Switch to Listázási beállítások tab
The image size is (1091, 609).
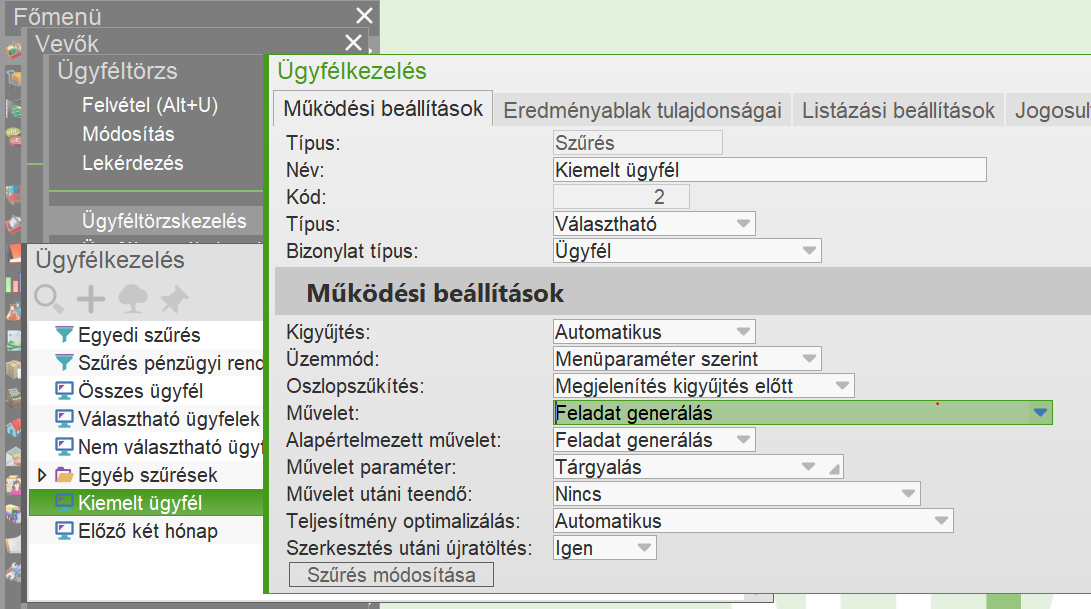[x=898, y=111]
